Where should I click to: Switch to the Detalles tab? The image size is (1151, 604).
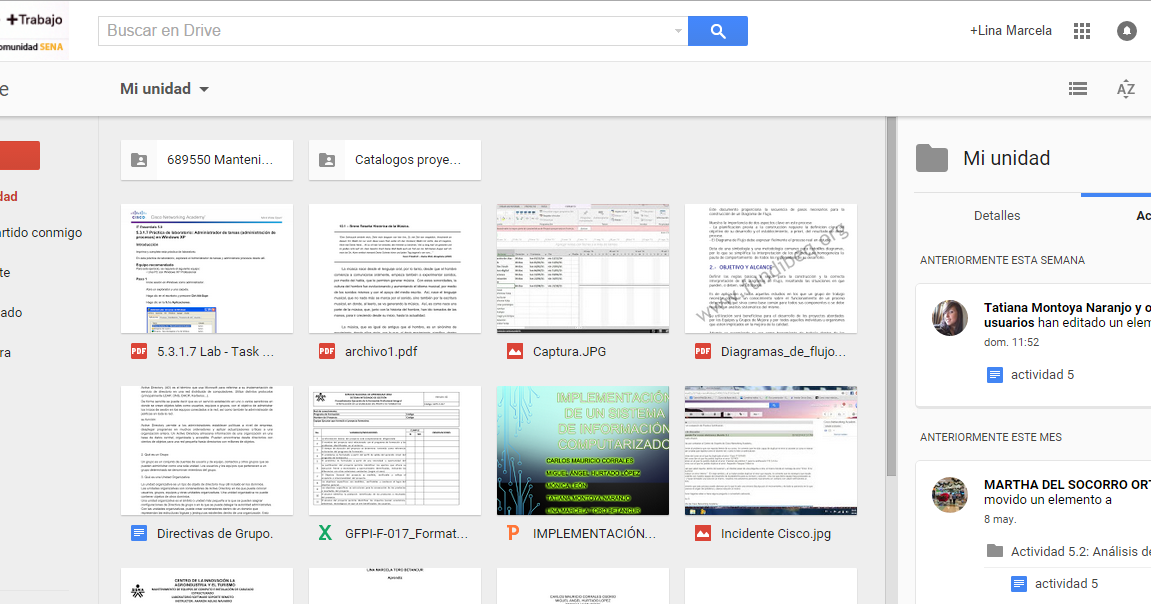(x=997, y=216)
